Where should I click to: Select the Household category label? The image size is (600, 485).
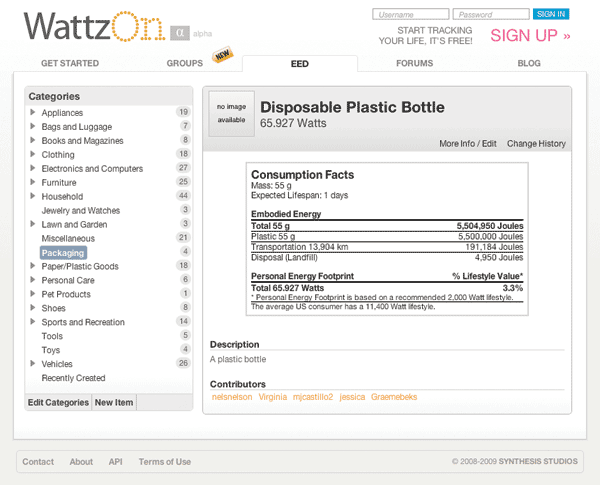click(x=62, y=196)
